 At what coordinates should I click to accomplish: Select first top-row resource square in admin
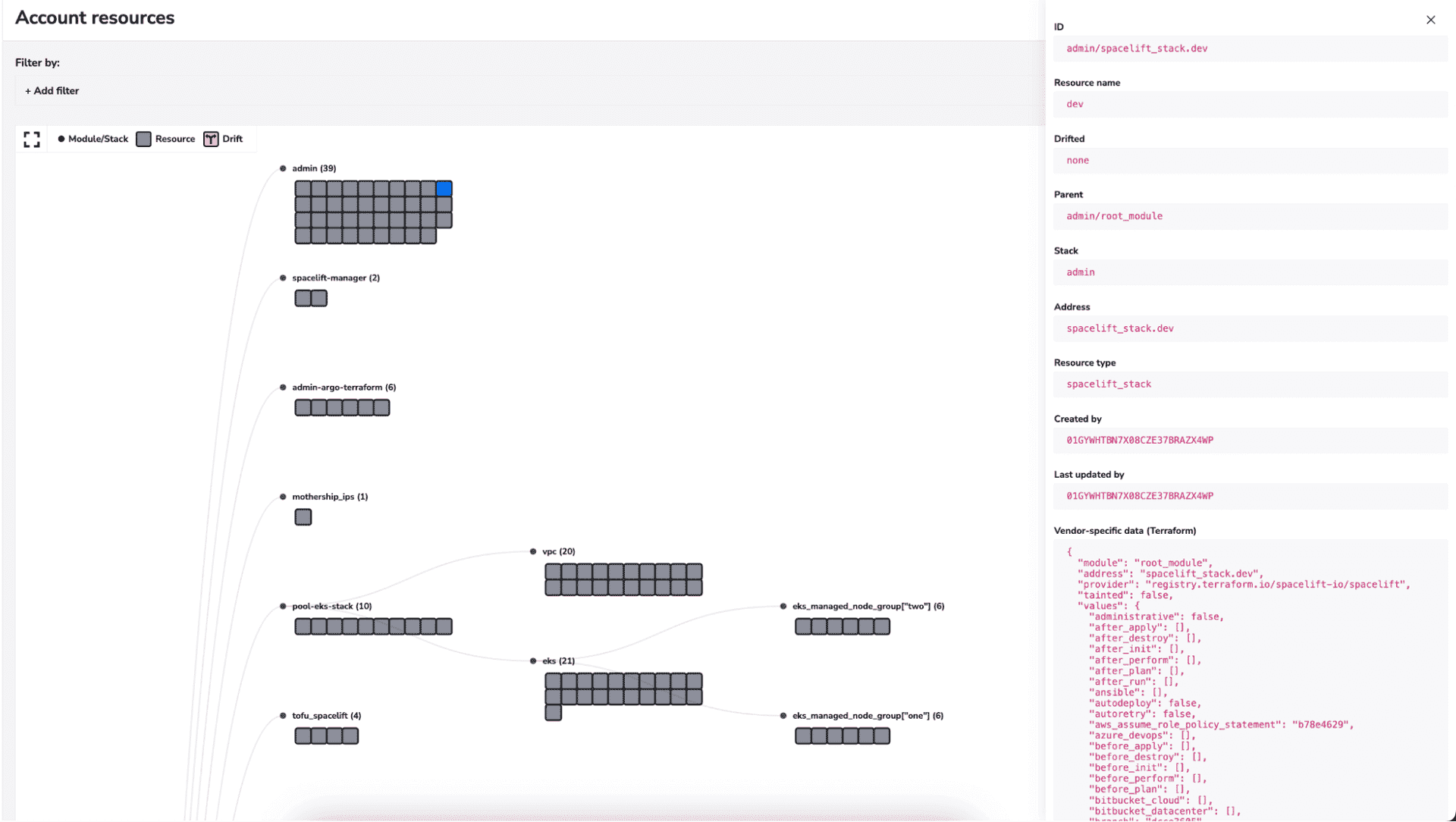pos(303,189)
